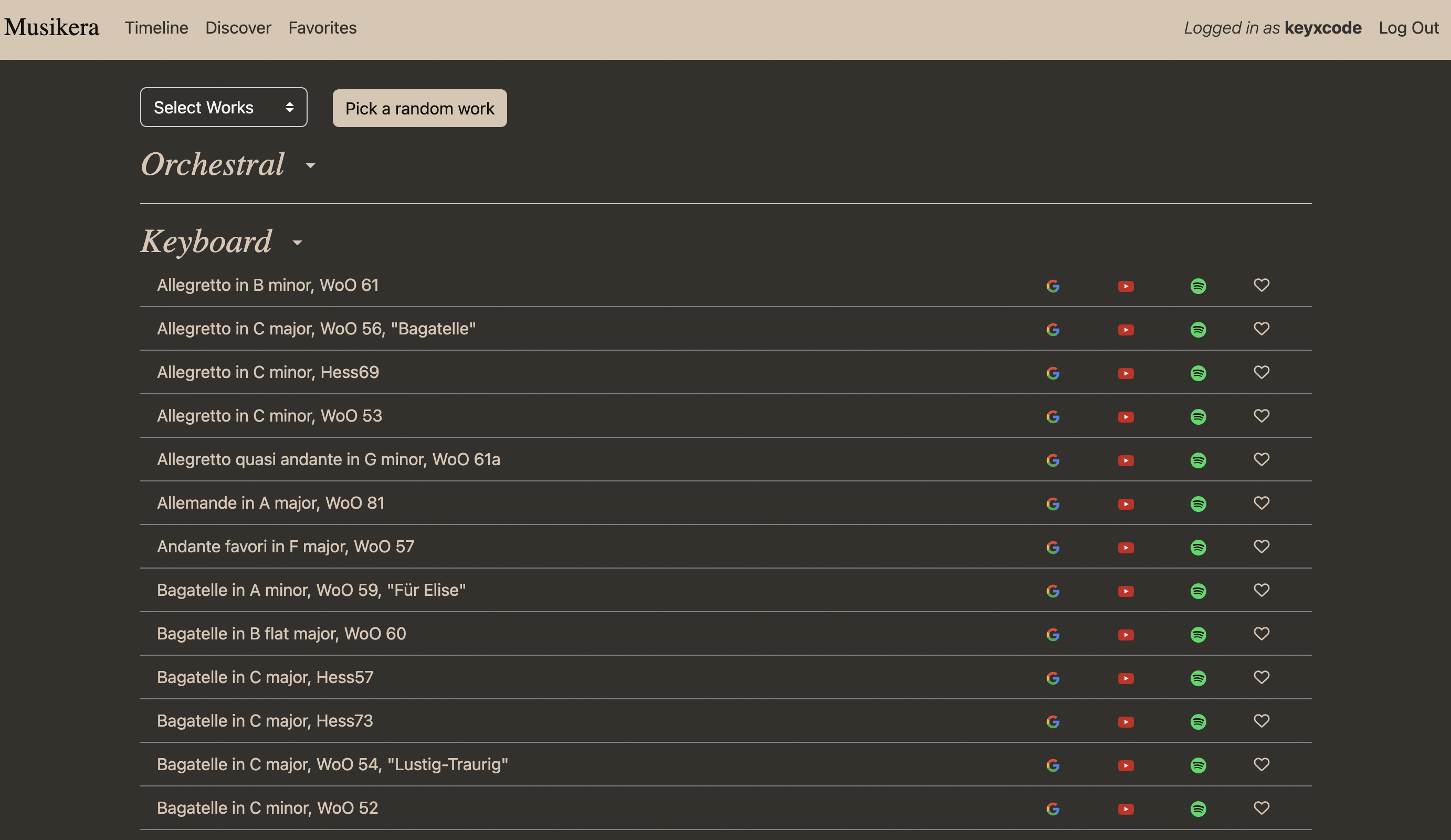Favorite Bagatelle in B flat major WoO 60
Screen dimensions: 1451x840
[1261, 634]
